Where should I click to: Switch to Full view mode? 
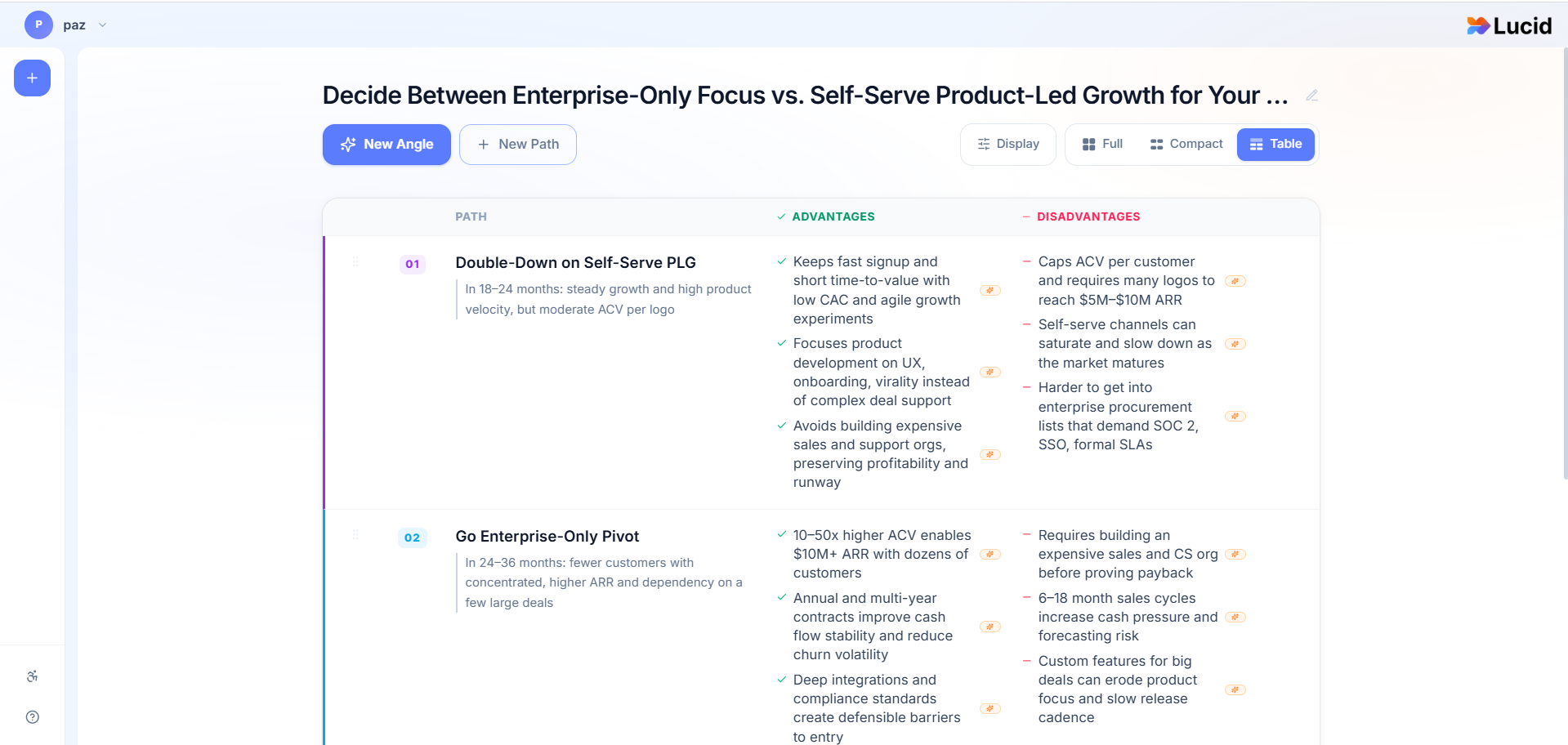(1102, 145)
